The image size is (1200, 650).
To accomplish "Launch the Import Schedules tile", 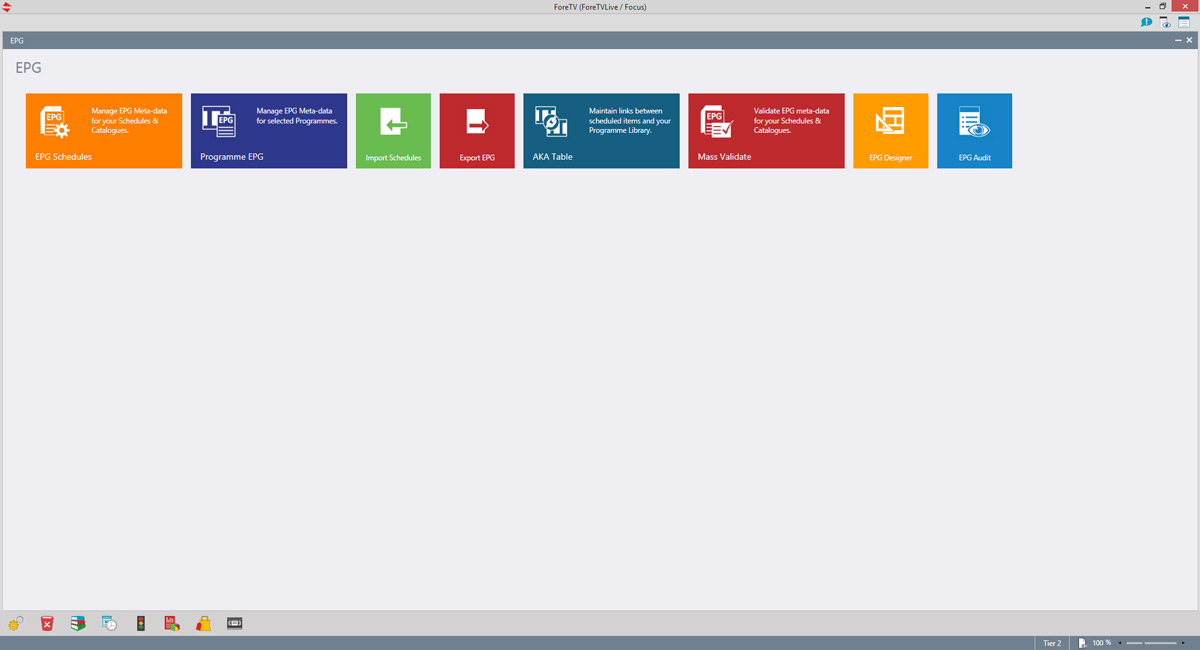I will [x=393, y=131].
